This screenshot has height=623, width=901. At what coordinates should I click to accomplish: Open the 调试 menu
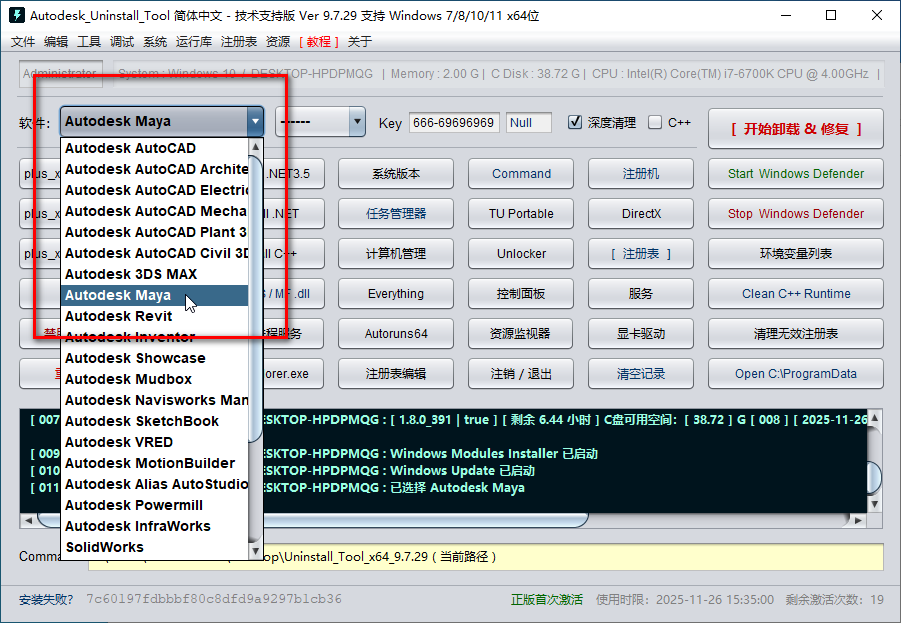(x=122, y=41)
